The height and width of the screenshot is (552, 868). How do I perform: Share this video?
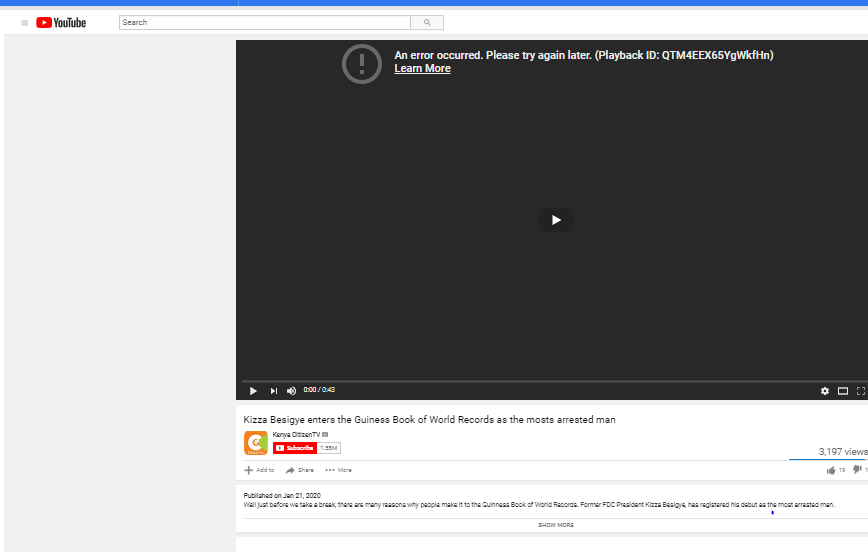(299, 470)
